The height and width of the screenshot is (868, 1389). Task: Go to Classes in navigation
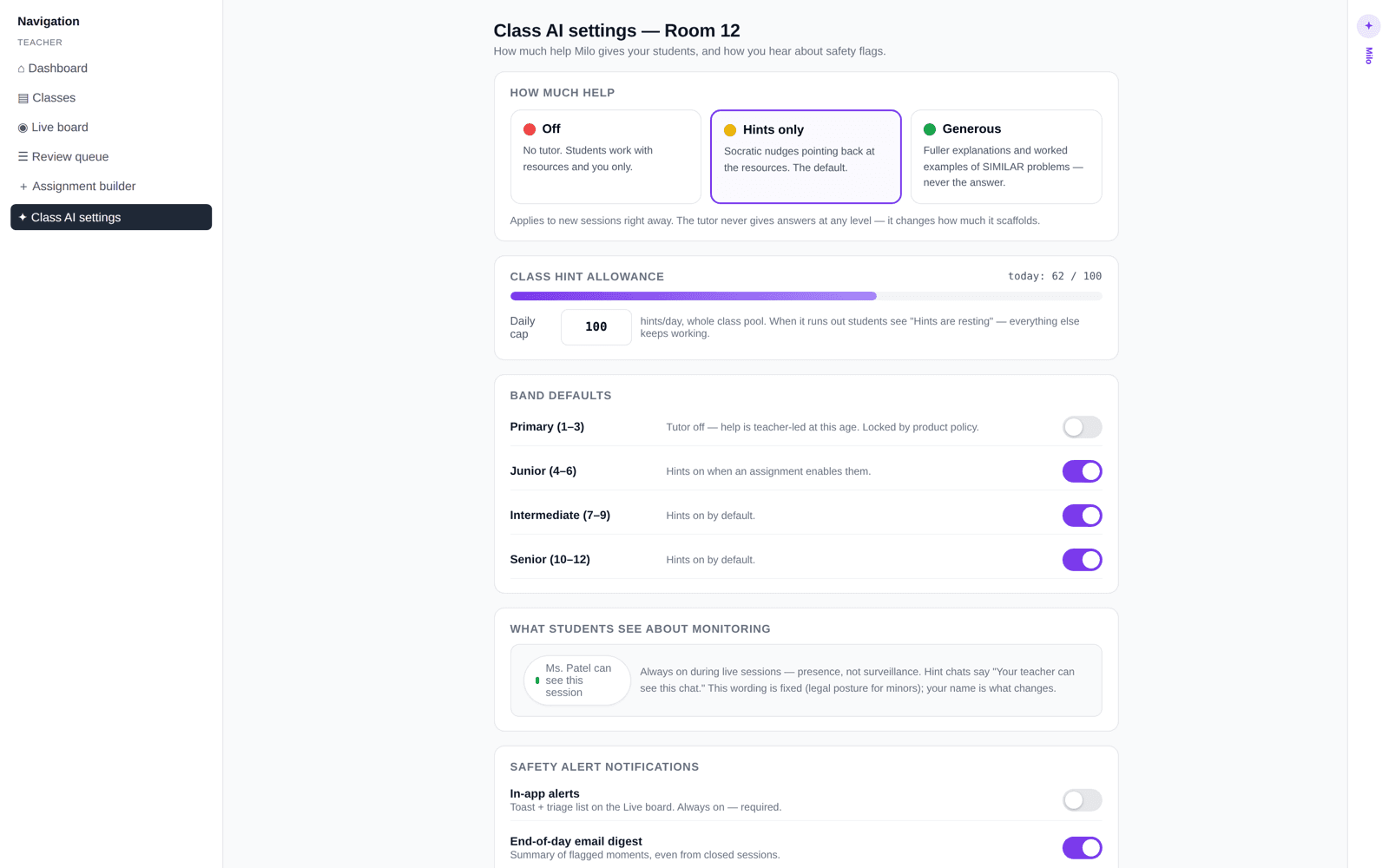click(111, 98)
